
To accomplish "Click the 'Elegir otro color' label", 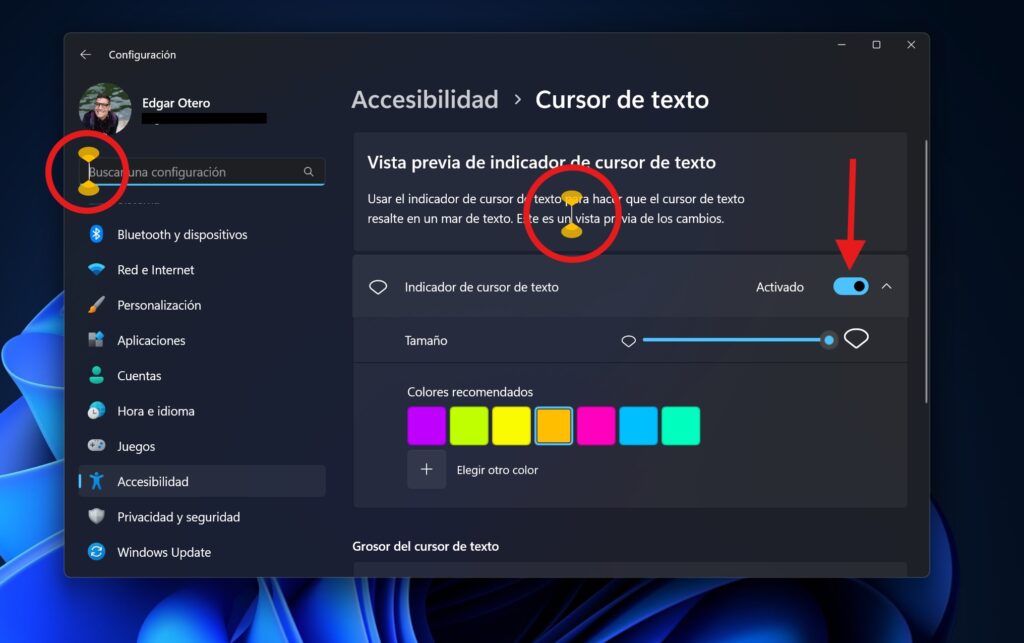I will (x=497, y=470).
